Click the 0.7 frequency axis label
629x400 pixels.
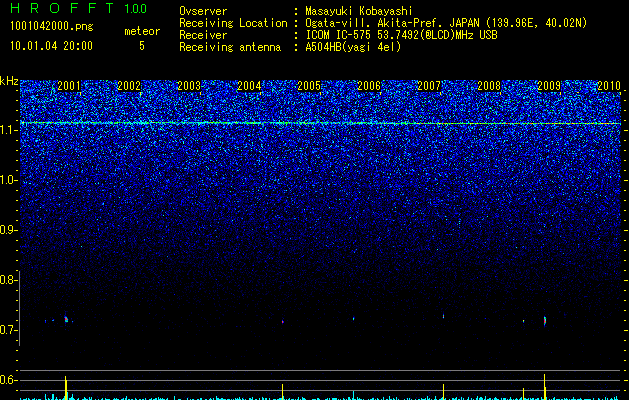click(x=8, y=330)
